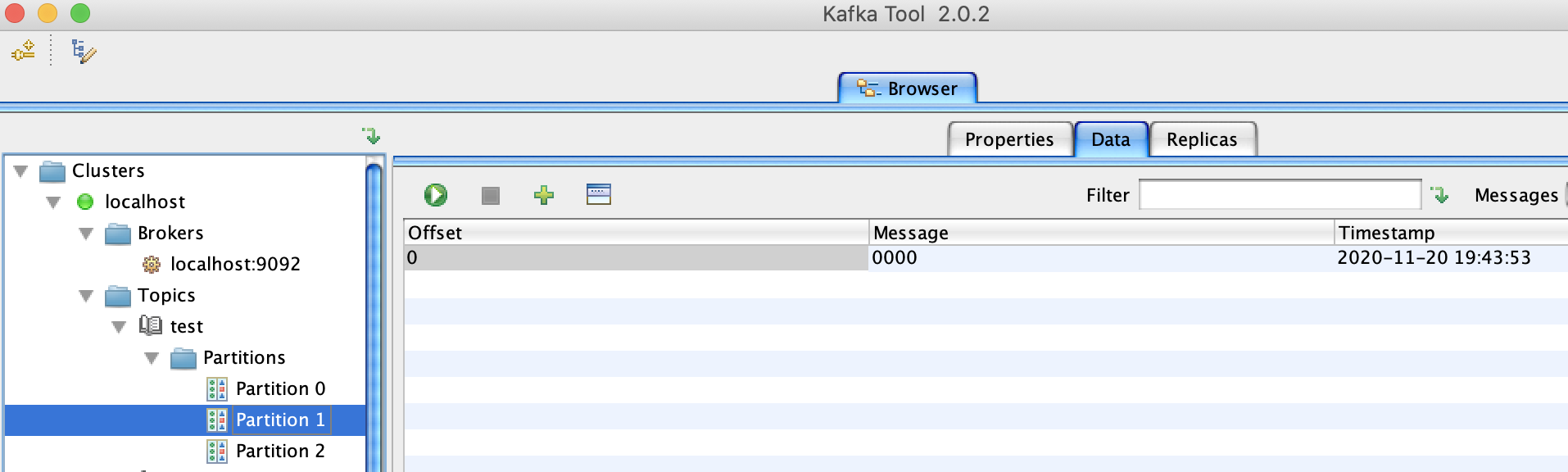
Task: Select the Partitions tree label
Action: click(244, 357)
